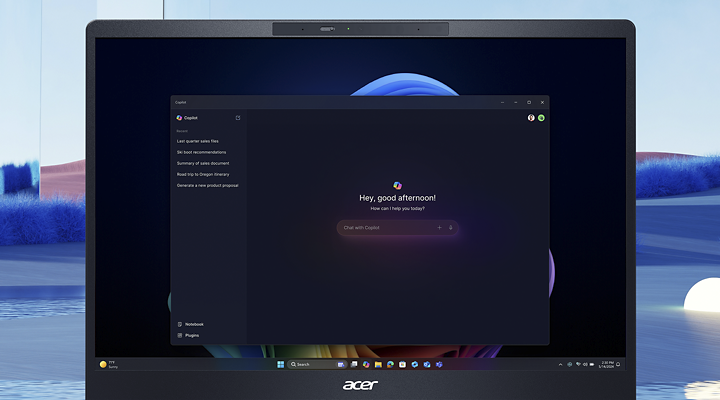
Task: Select 'Road trip to Oregon itinerary' chat
Action: [203, 174]
